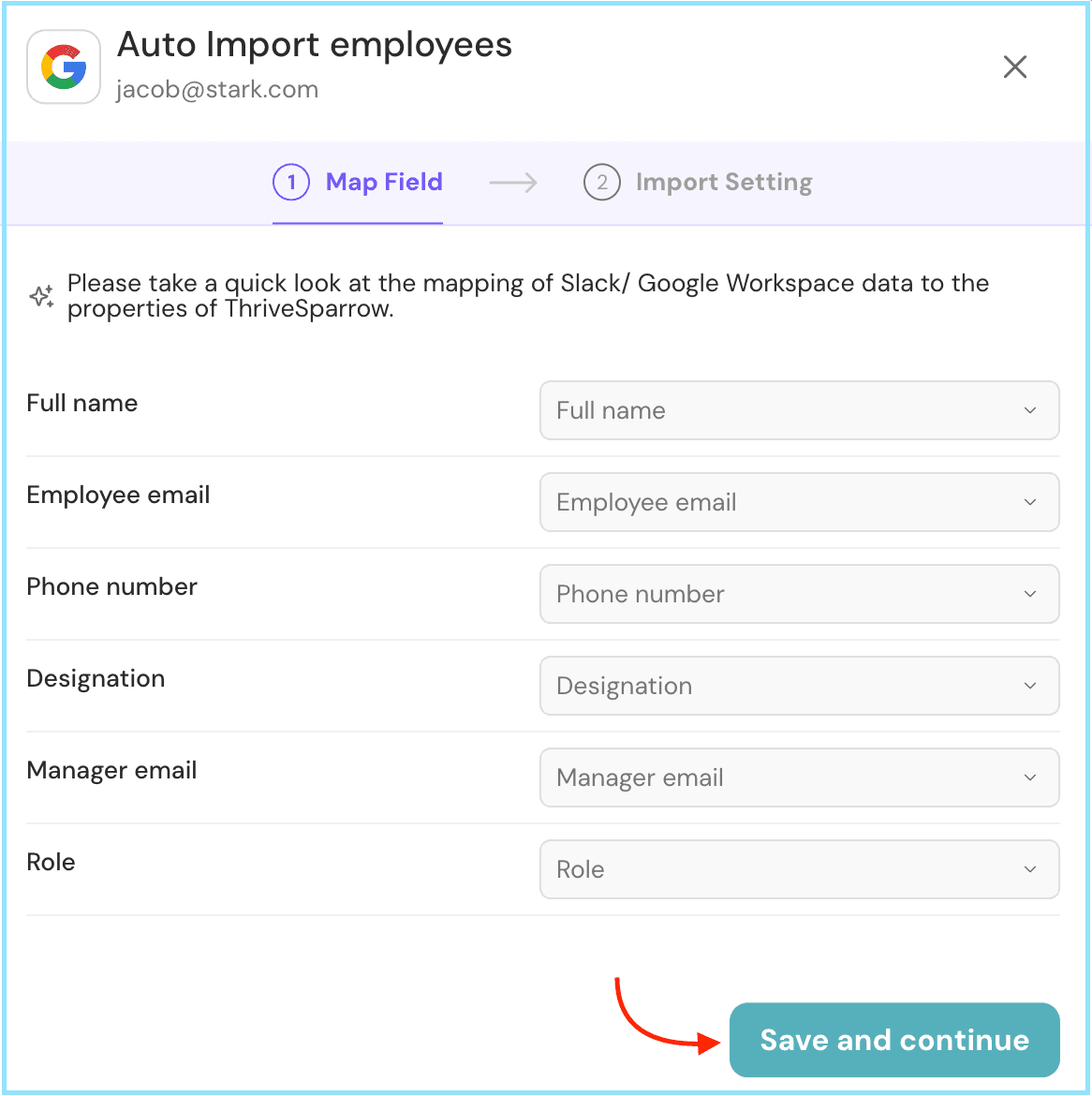Click the arrow between the steps

[513, 183]
